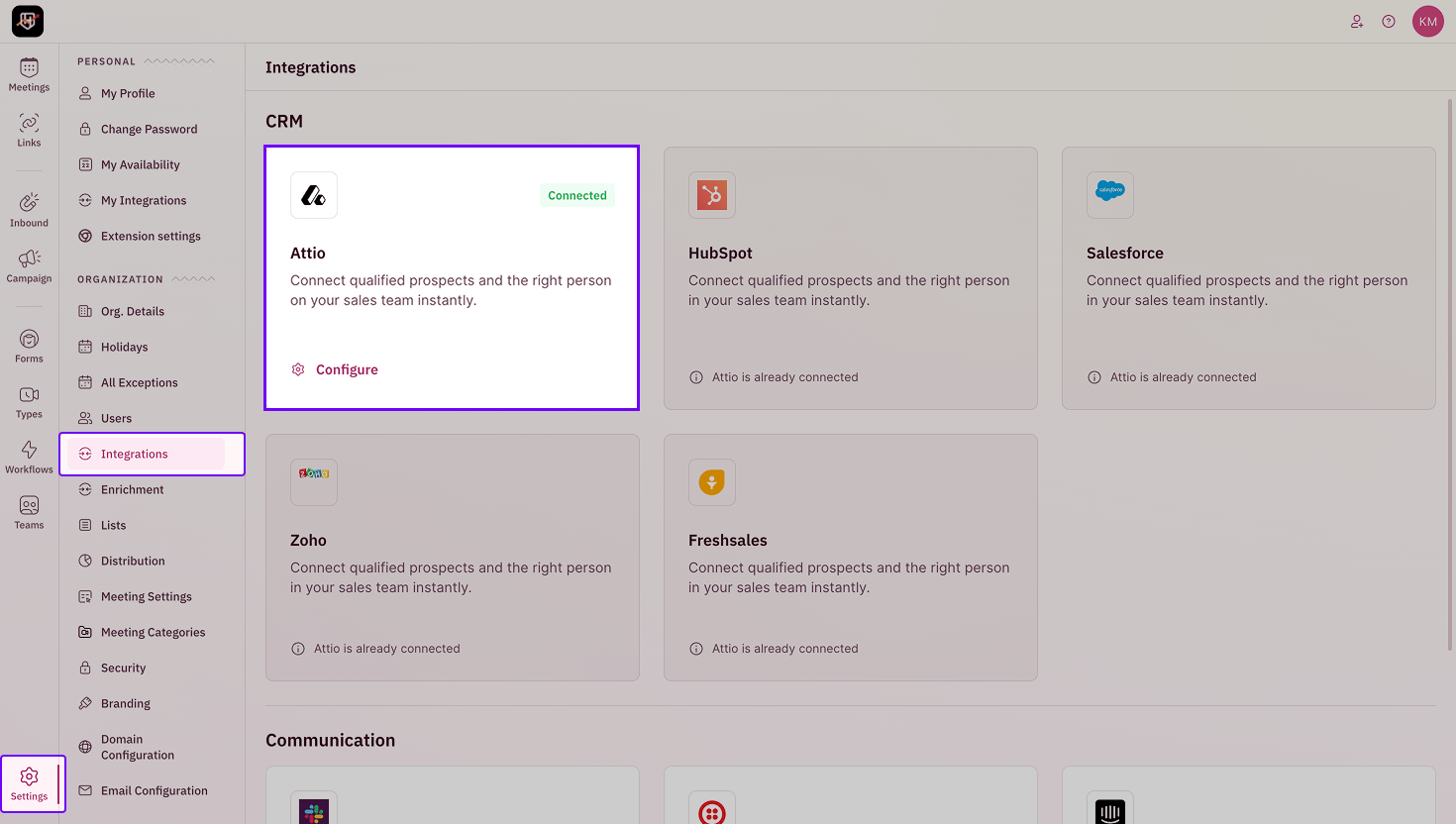Open Forms from the left rail
This screenshot has width=1456, height=824.
(x=29, y=347)
